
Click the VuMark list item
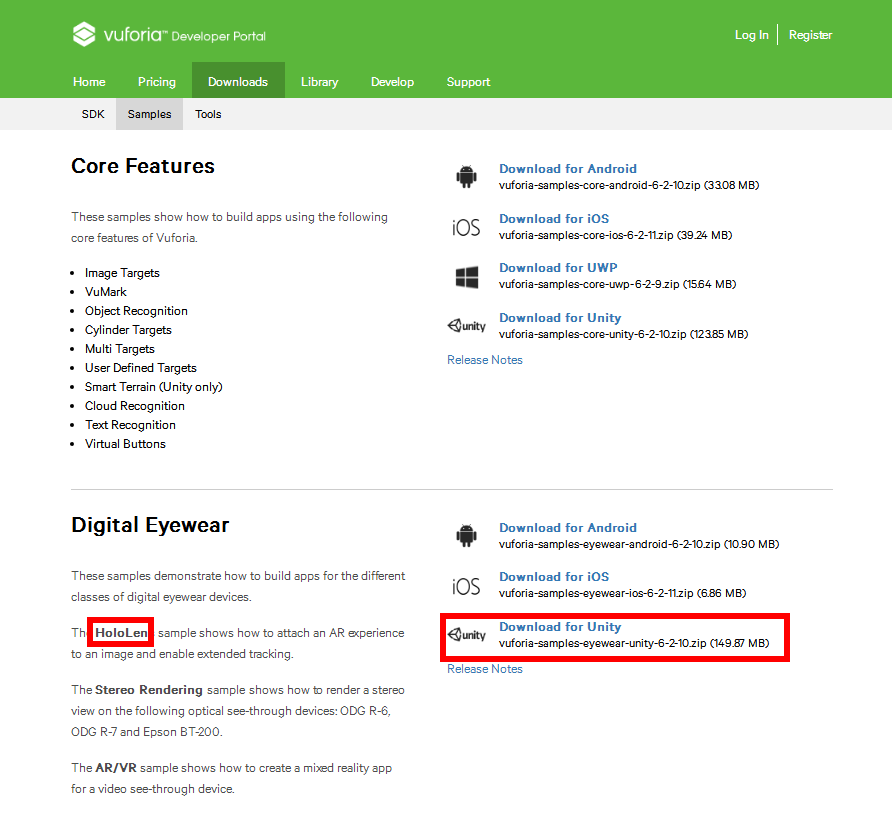click(x=106, y=292)
